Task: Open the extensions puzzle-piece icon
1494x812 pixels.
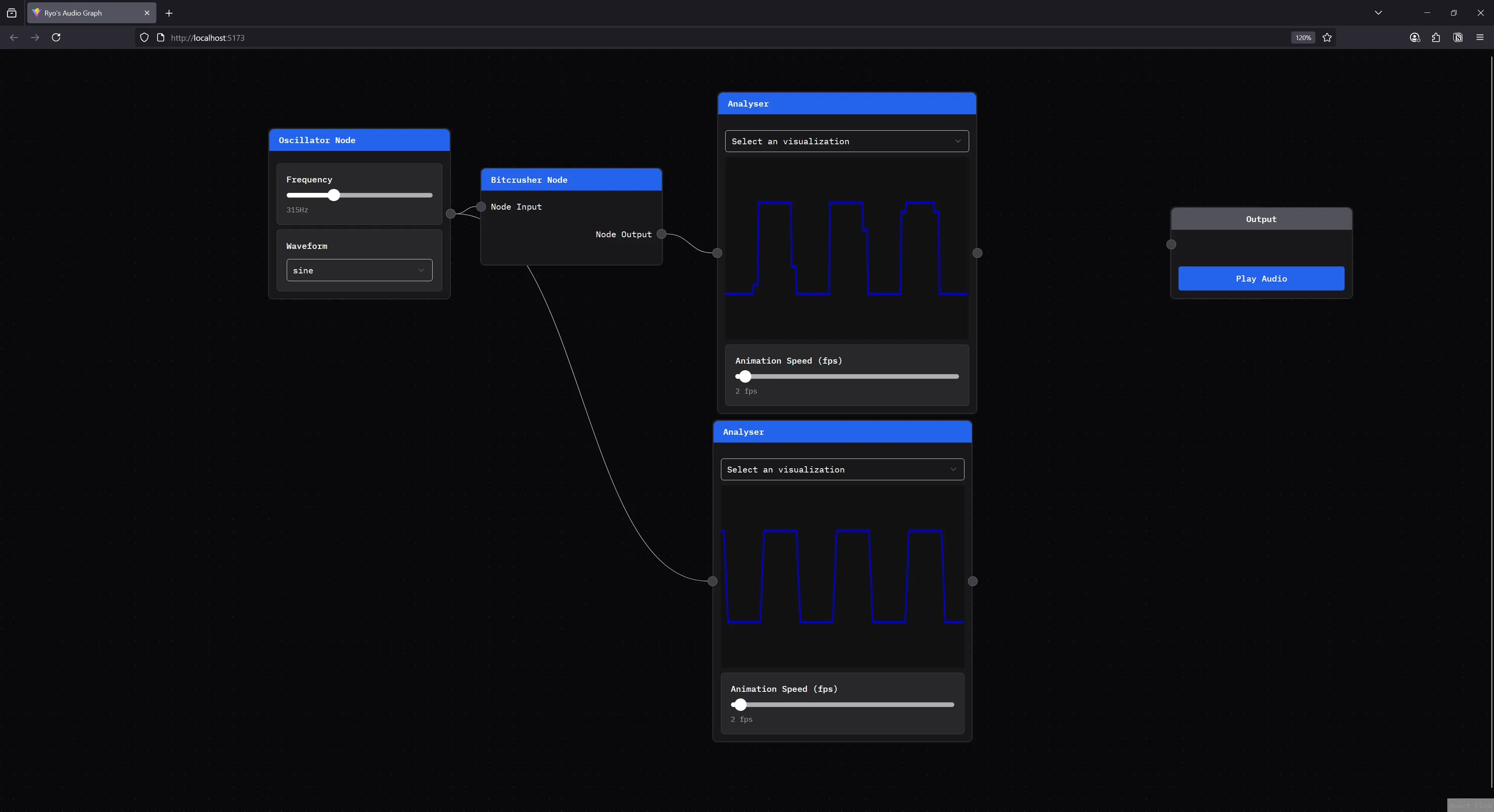Action: [x=1436, y=37]
